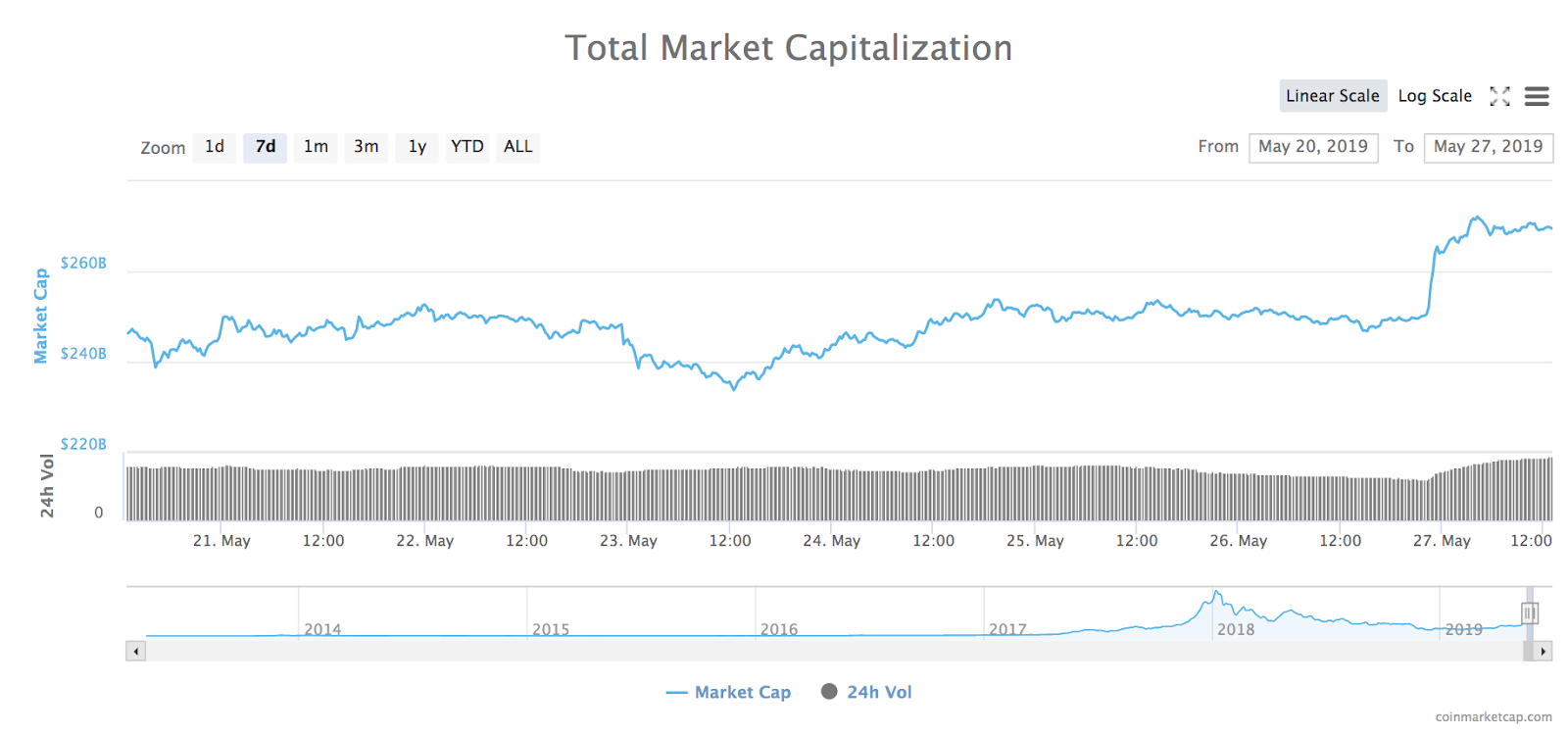Viewport: 1568px width, 735px height.
Task: Click the coinmarketcap.com credit link
Action: (x=1494, y=717)
